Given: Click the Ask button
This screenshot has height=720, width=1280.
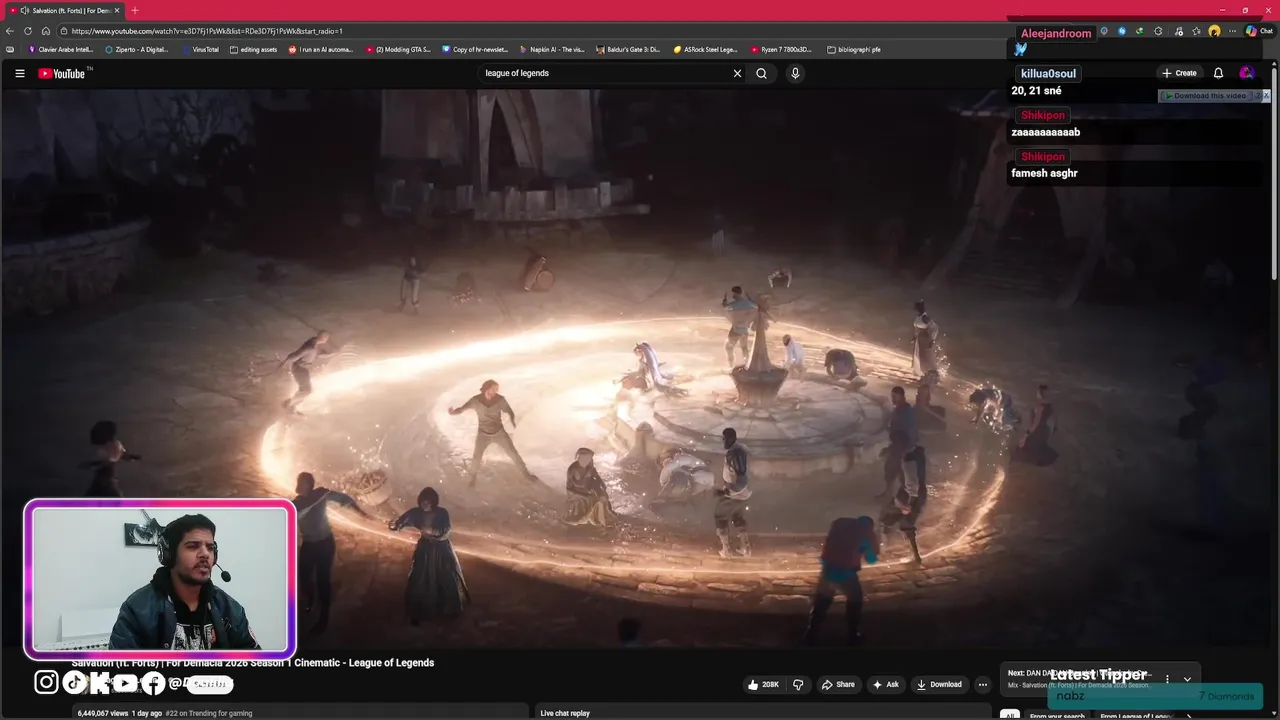Looking at the screenshot, I should pyautogui.click(x=886, y=684).
